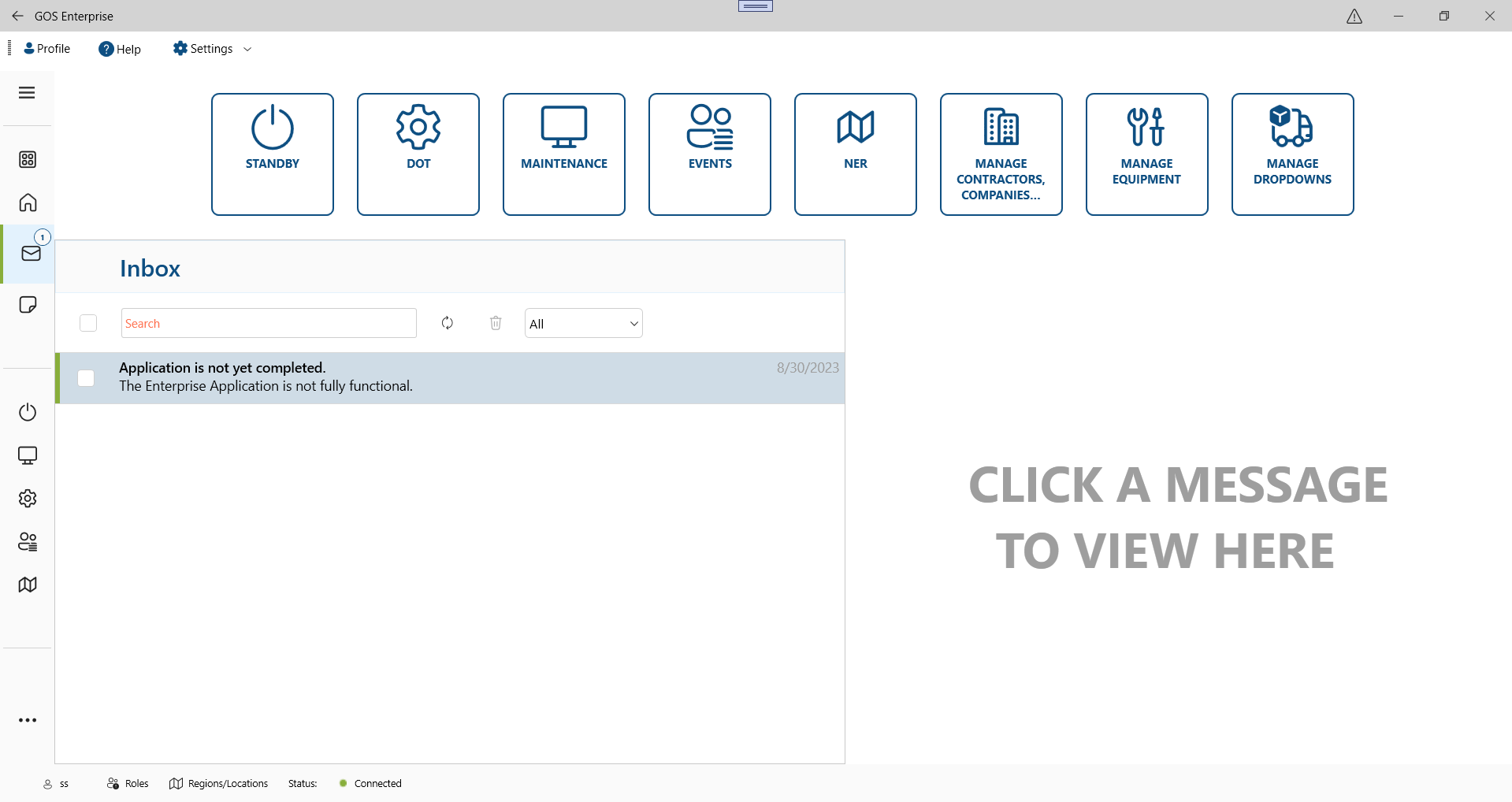Open the Notes sticky icon in sidebar
This screenshot has width=1512, height=802.
click(x=28, y=305)
